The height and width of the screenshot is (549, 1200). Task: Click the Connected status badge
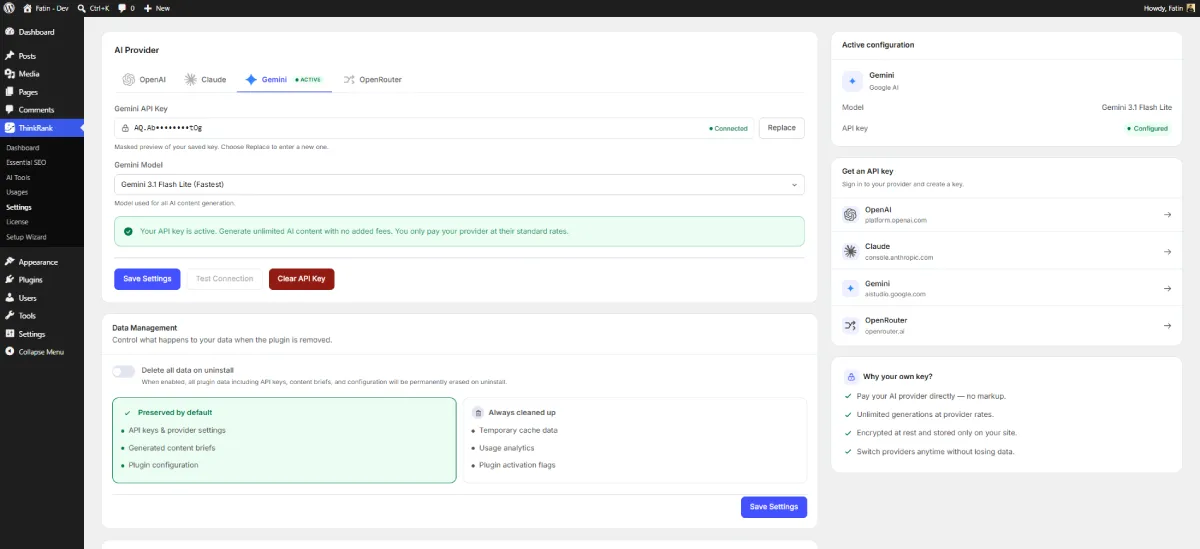click(x=728, y=128)
